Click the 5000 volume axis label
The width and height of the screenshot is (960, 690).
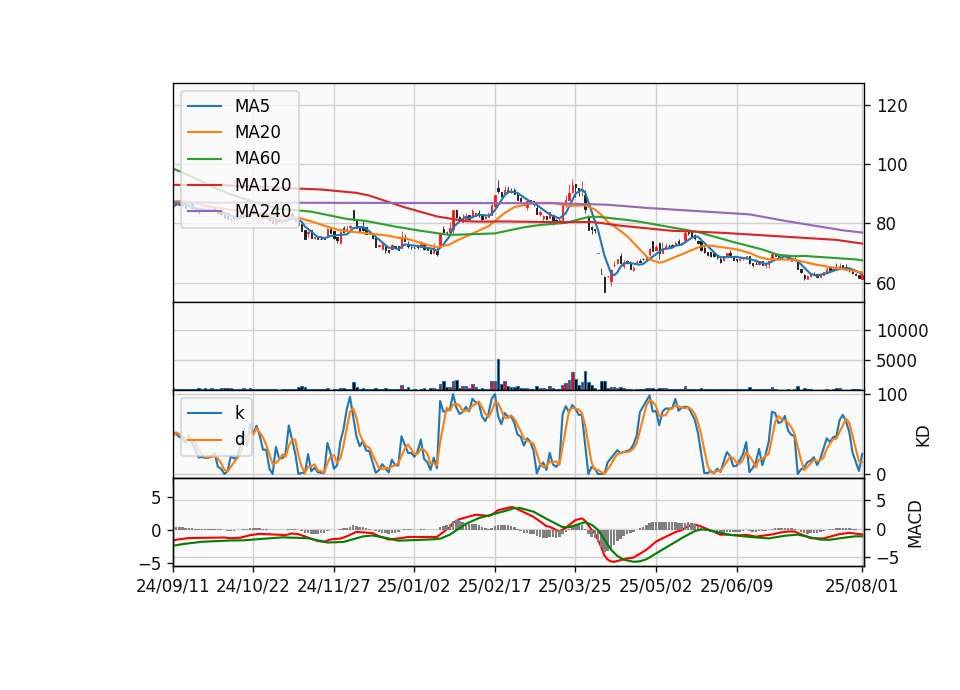897,361
